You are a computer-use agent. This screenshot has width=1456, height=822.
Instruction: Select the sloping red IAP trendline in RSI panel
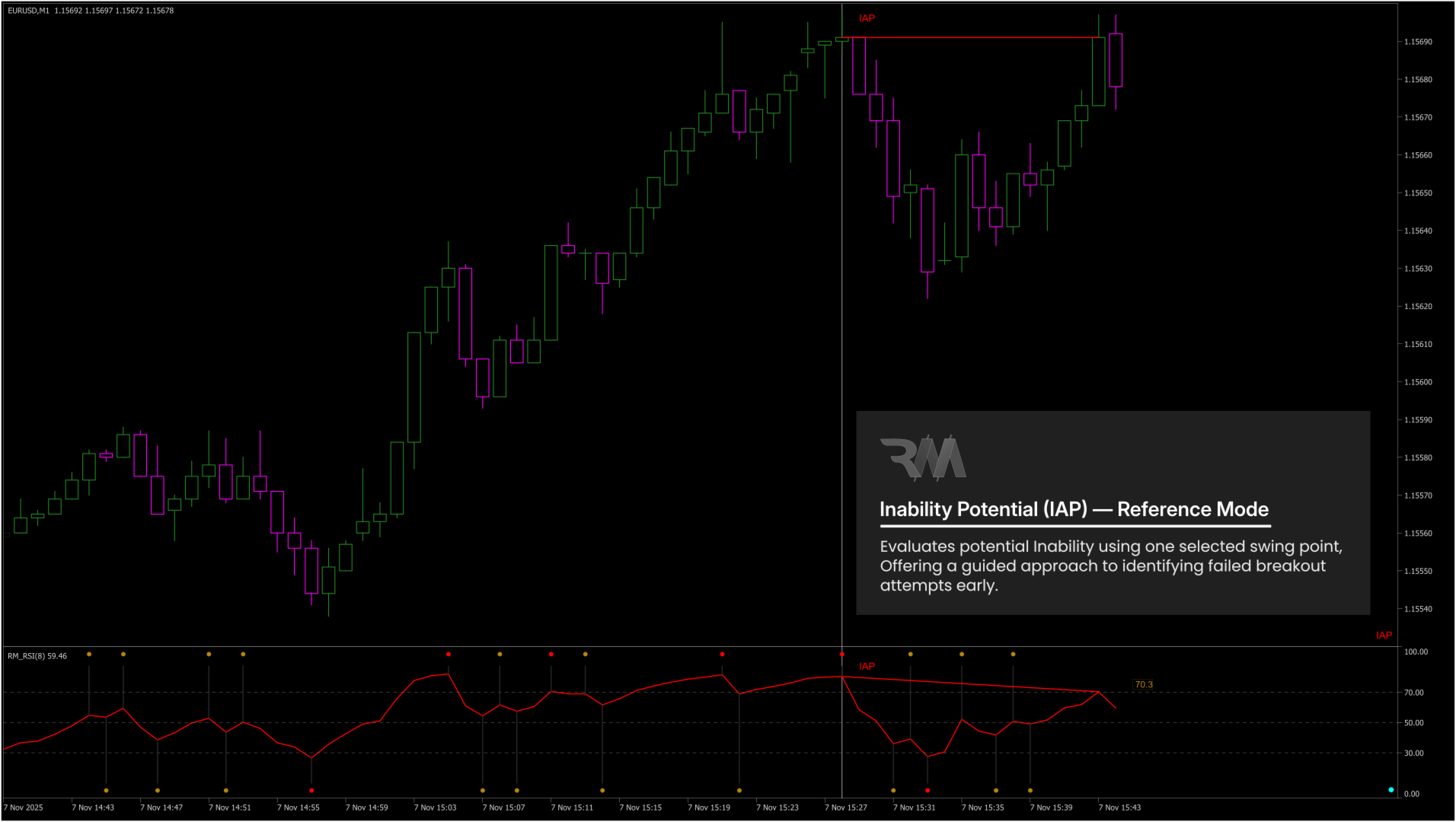pos(970,684)
